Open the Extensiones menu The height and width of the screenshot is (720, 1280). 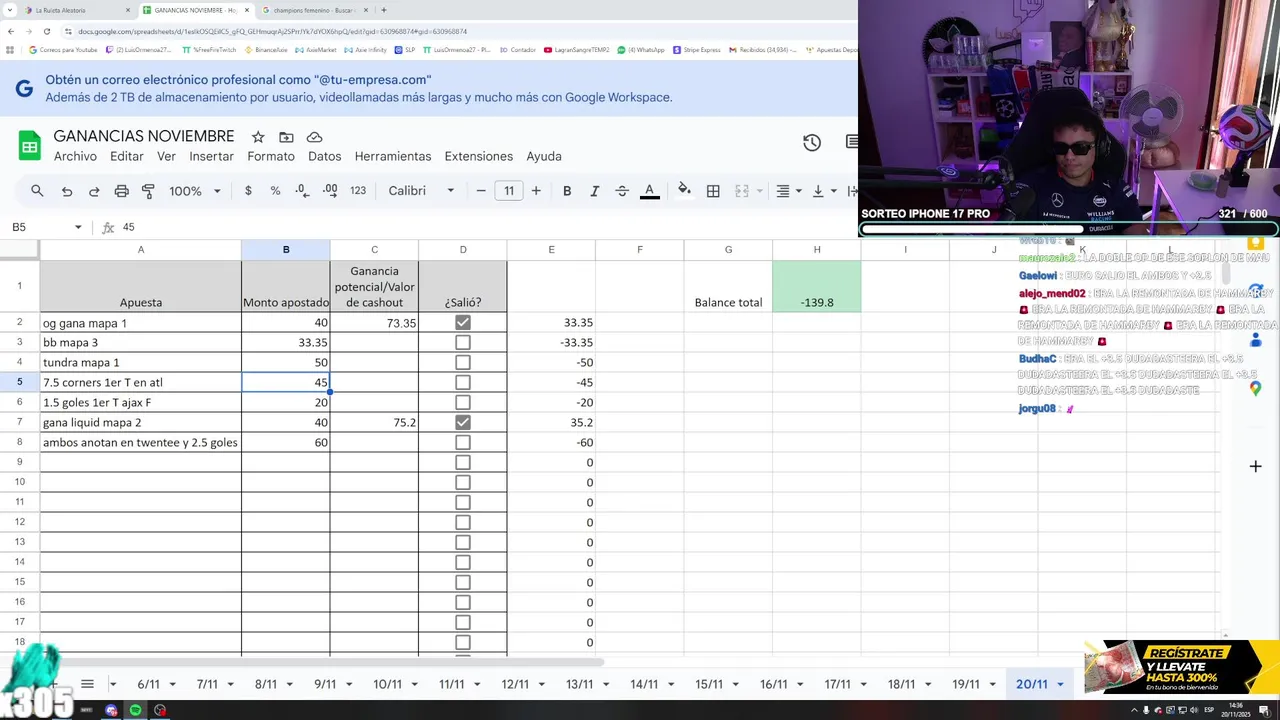coord(478,156)
